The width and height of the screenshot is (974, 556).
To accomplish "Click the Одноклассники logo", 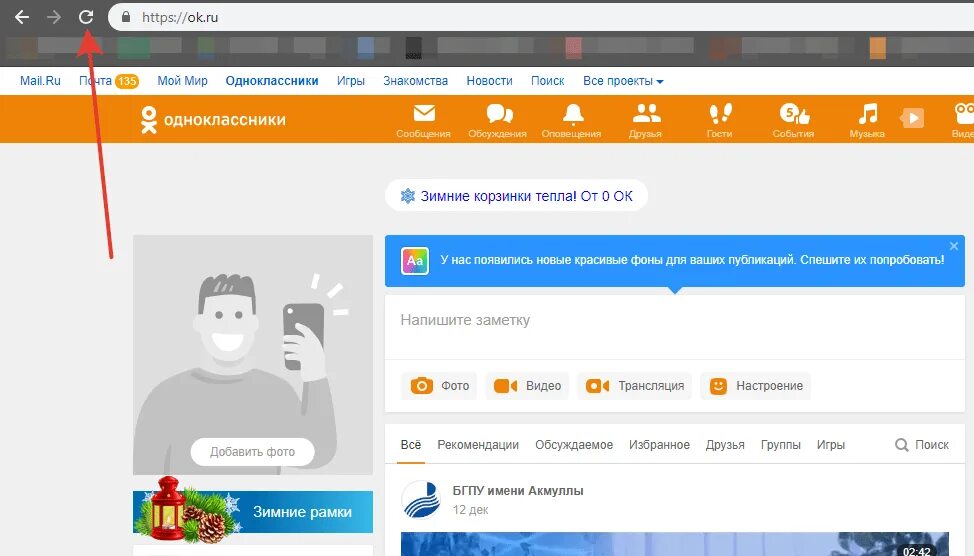I will click(213, 119).
